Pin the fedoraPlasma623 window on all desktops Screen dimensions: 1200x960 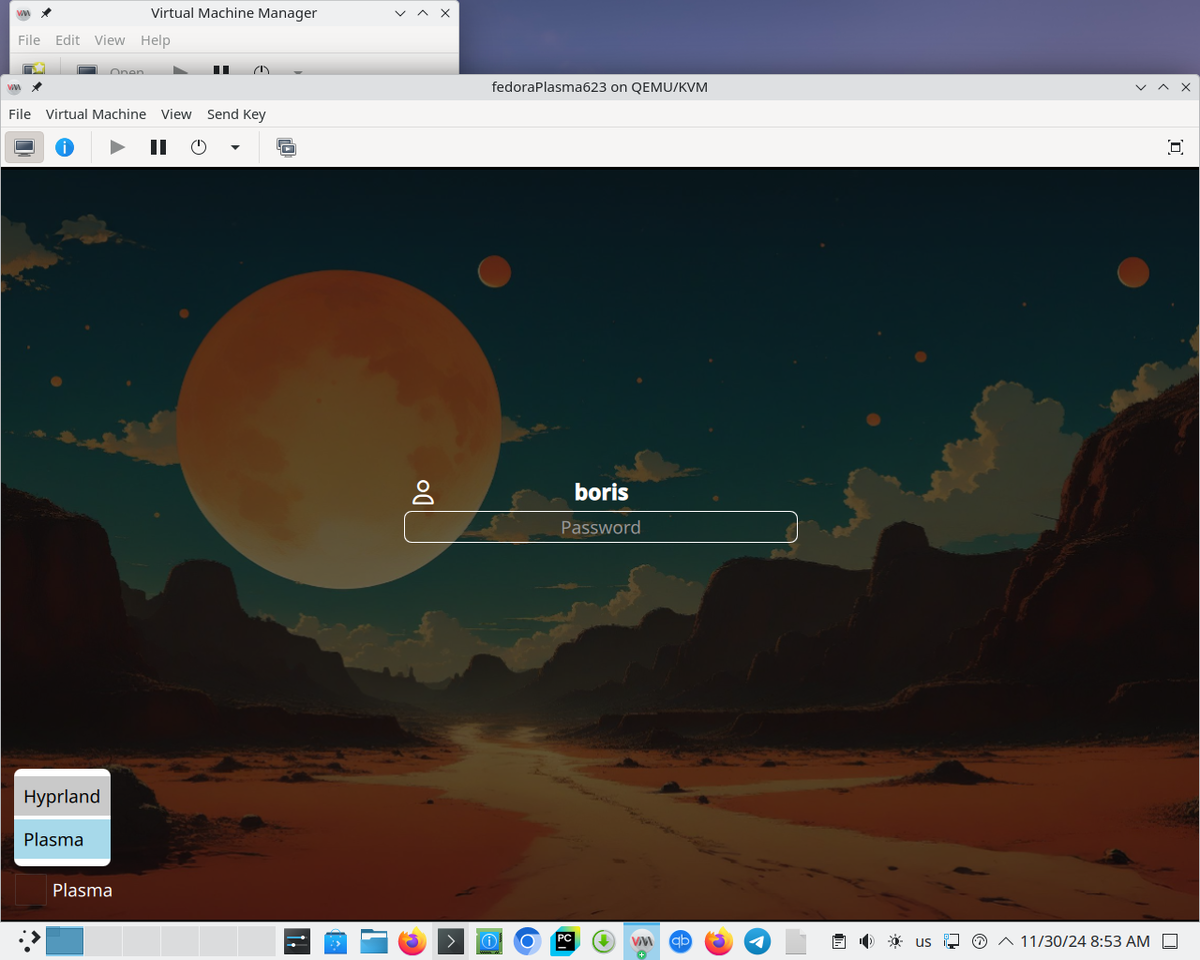point(37,87)
